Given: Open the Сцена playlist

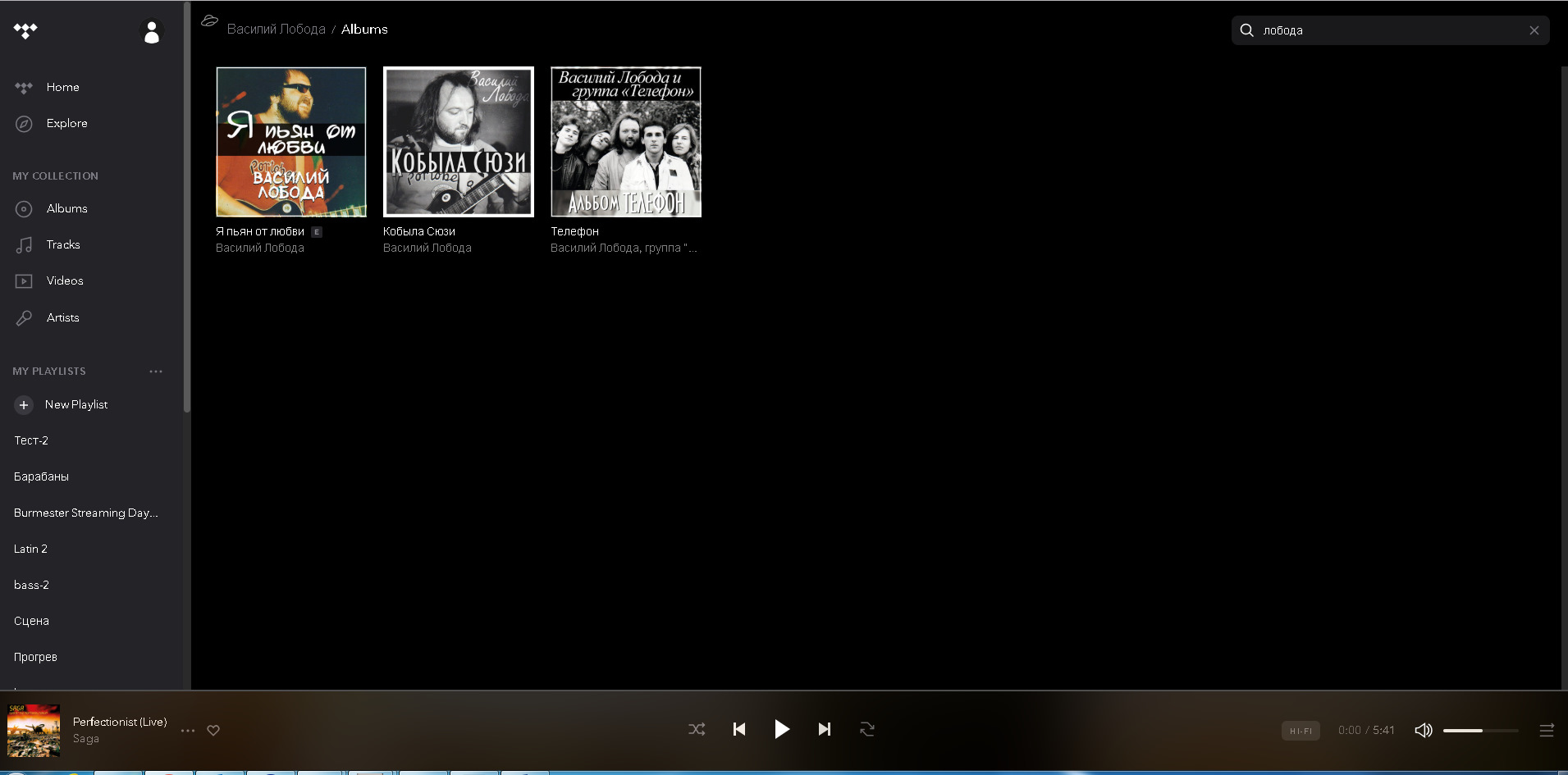Looking at the screenshot, I should 31,621.
